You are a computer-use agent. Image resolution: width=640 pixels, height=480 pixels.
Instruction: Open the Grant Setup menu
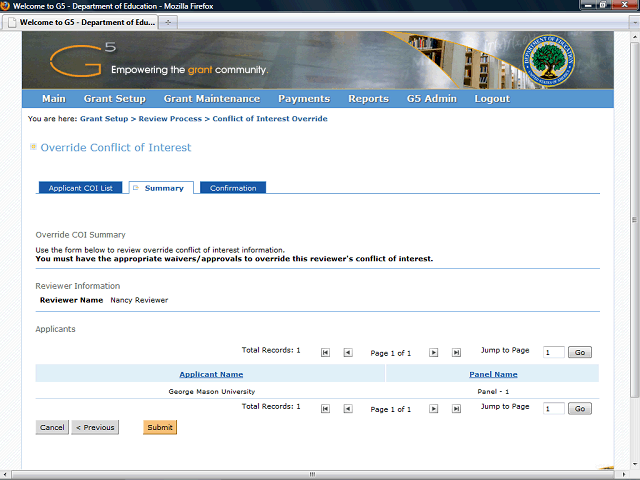[115, 99]
